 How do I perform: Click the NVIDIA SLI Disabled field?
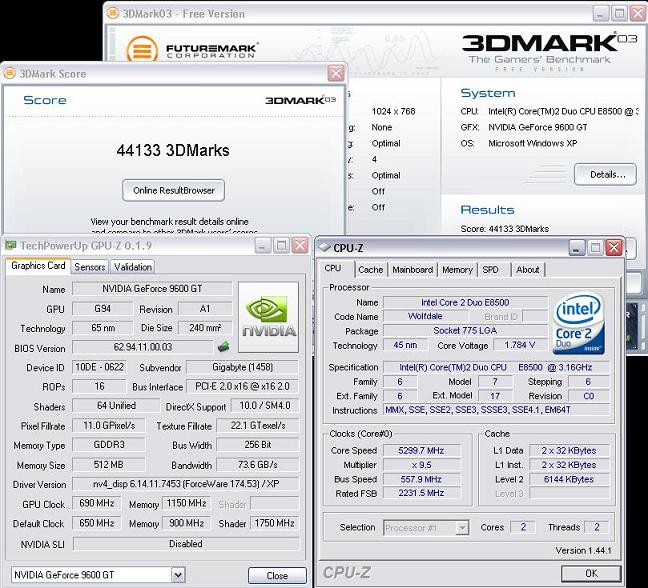point(186,543)
